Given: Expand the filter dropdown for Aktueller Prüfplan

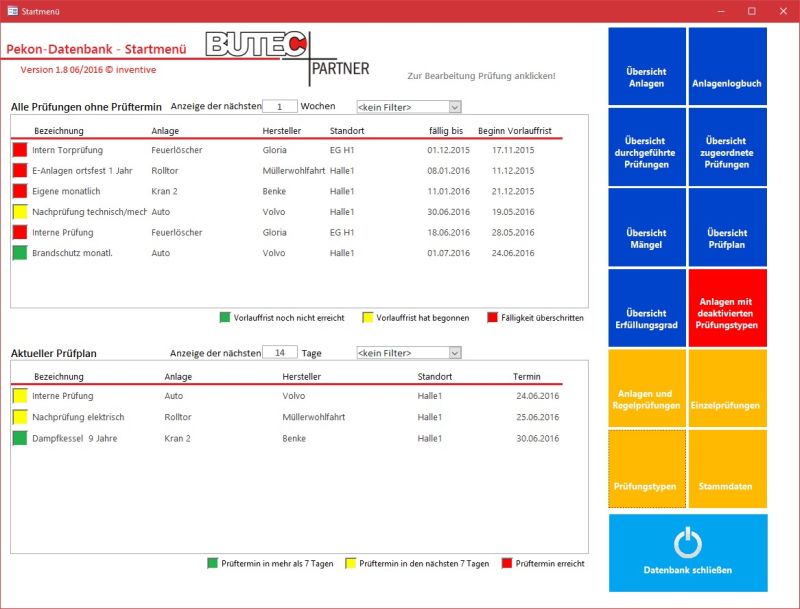Looking at the screenshot, I should [x=455, y=353].
